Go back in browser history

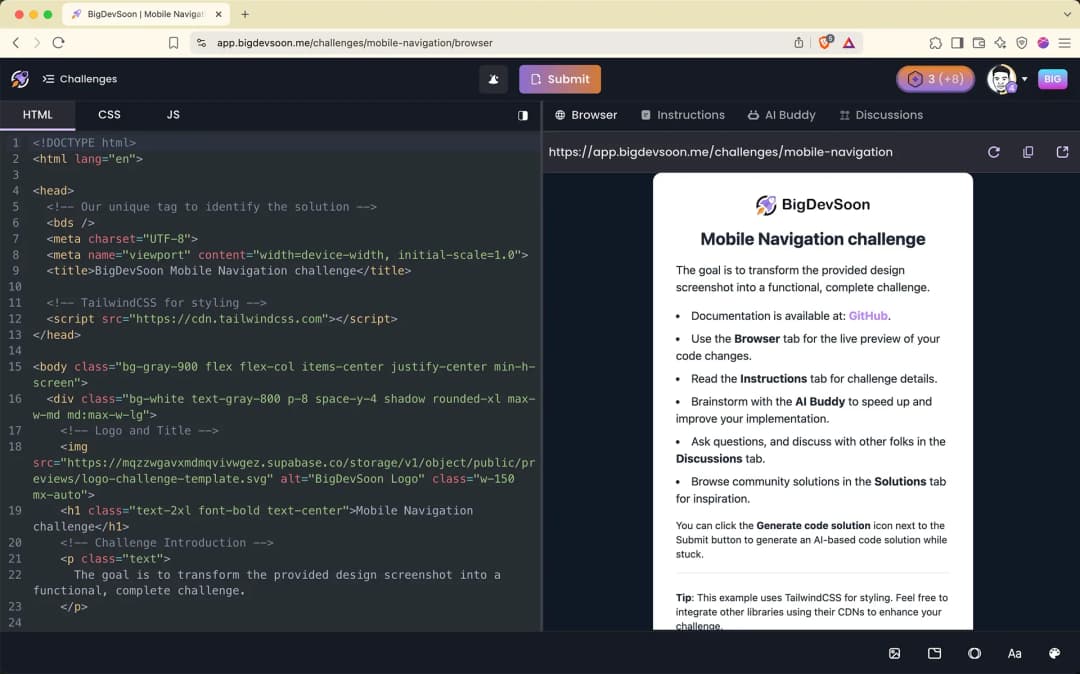click(16, 43)
